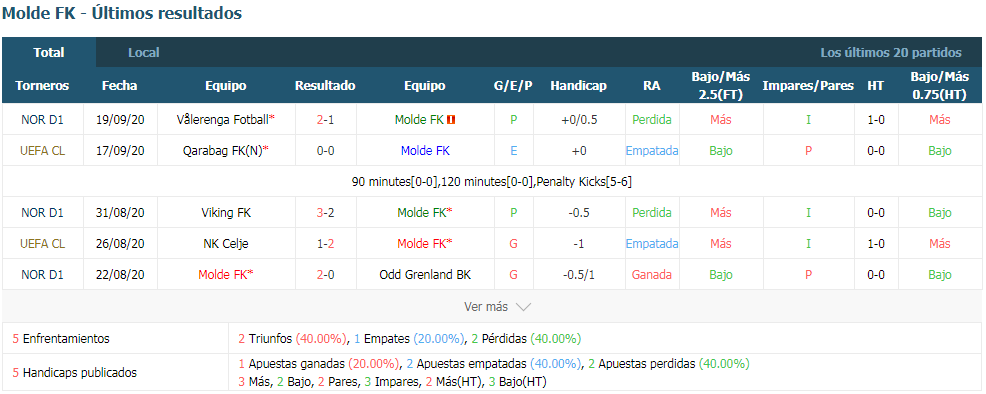The height and width of the screenshot is (394, 986).
Task: Open the Los últimos 20 partidos selector
Action: [890, 53]
